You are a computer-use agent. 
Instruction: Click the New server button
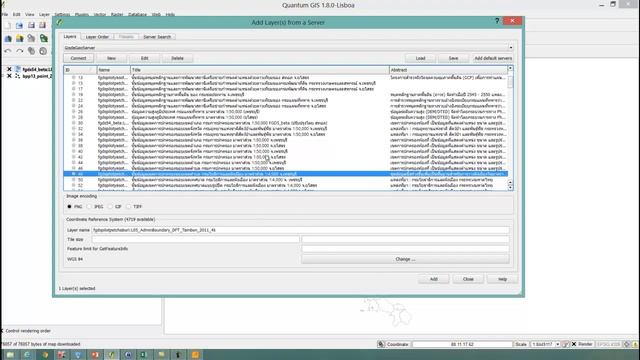pos(111,58)
